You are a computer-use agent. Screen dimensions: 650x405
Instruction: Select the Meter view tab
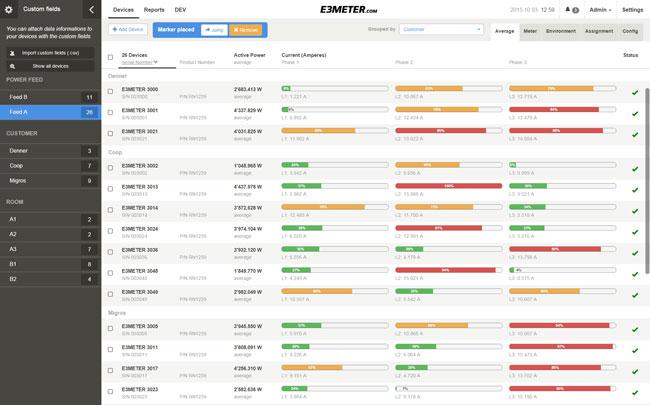530,32
